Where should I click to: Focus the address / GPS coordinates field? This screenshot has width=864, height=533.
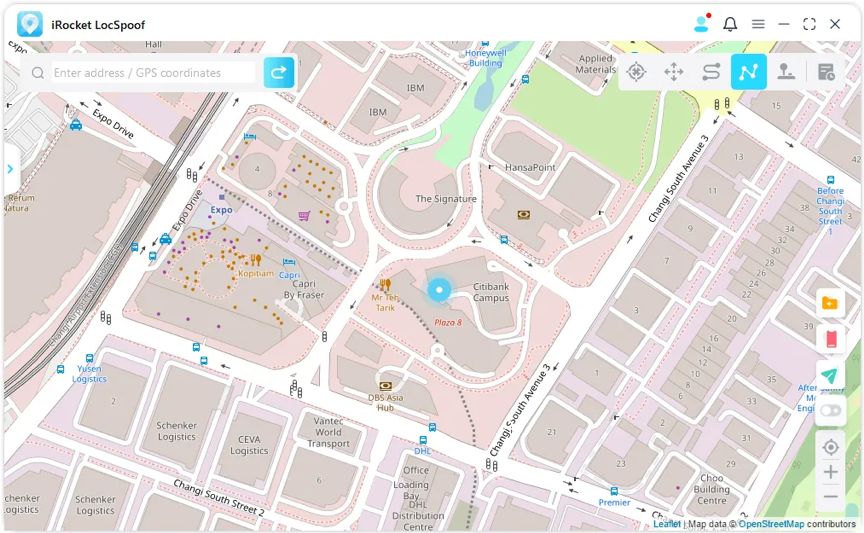tap(150, 73)
